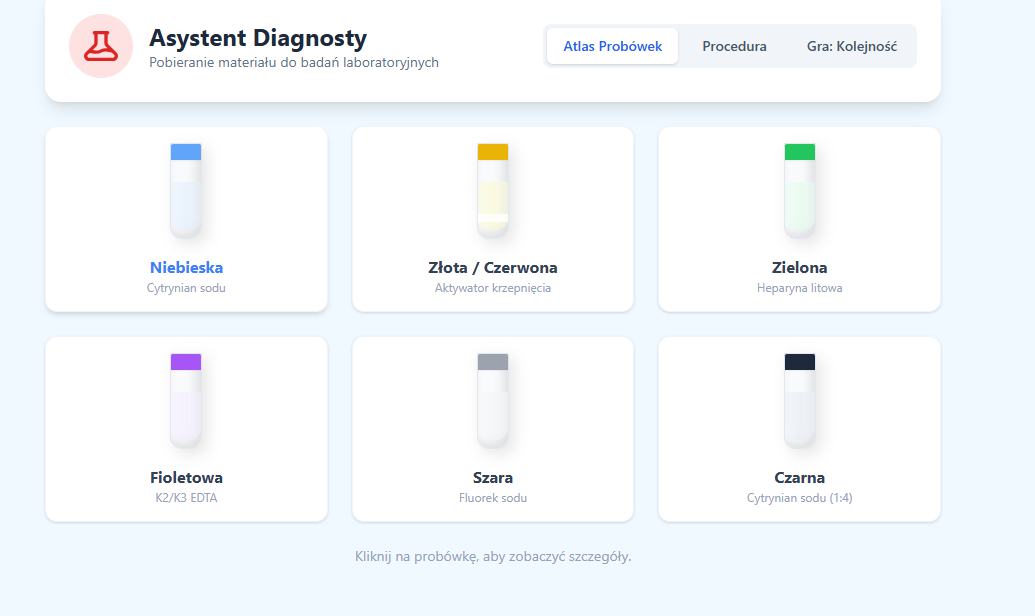Image resolution: width=1035 pixels, height=616 pixels.
Task: Click the Asystent Diagnosty heading
Action: click(x=258, y=39)
